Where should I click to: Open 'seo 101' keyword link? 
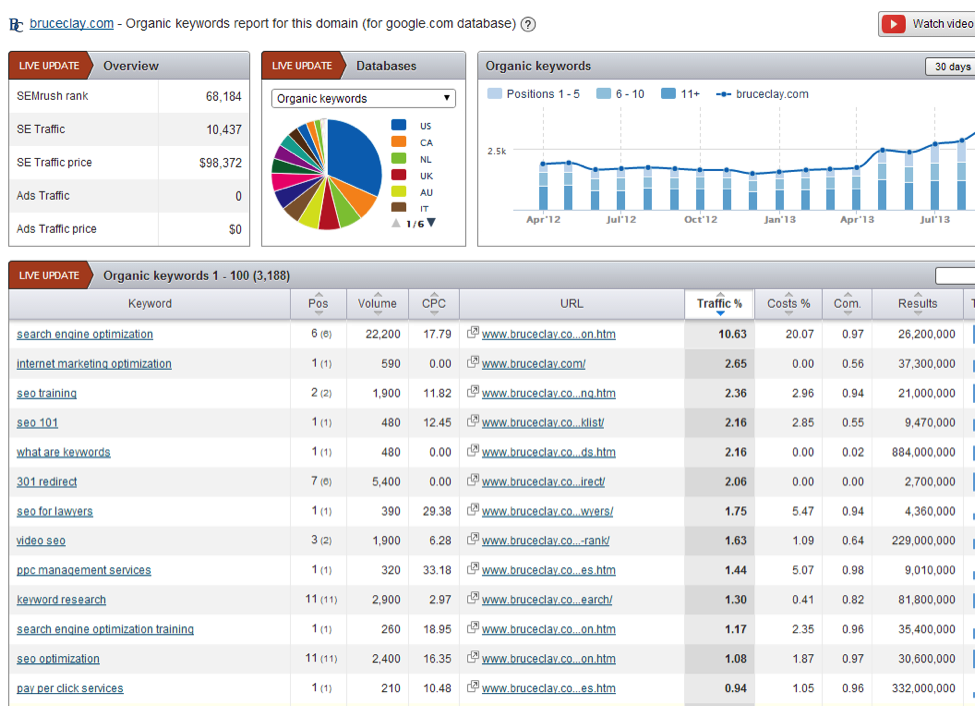tap(37, 423)
